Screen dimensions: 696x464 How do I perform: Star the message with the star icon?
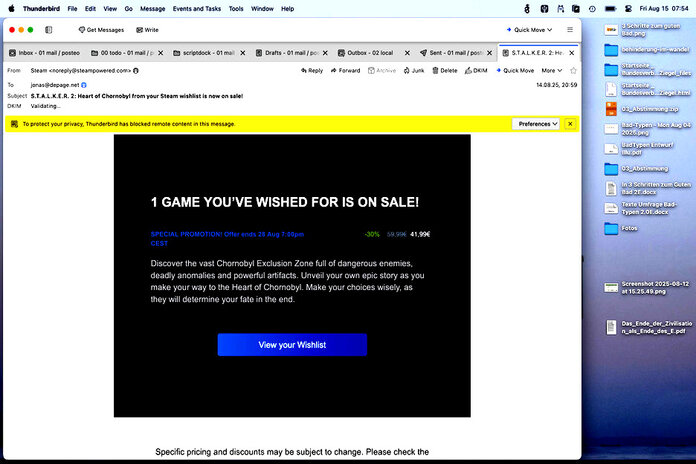(573, 71)
